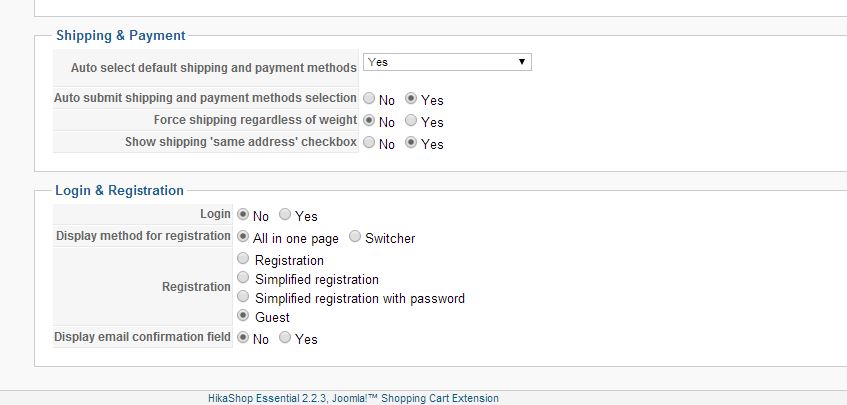The height and width of the screenshot is (405, 847).
Task: Choose Switcher registration display method
Action: 355,237
